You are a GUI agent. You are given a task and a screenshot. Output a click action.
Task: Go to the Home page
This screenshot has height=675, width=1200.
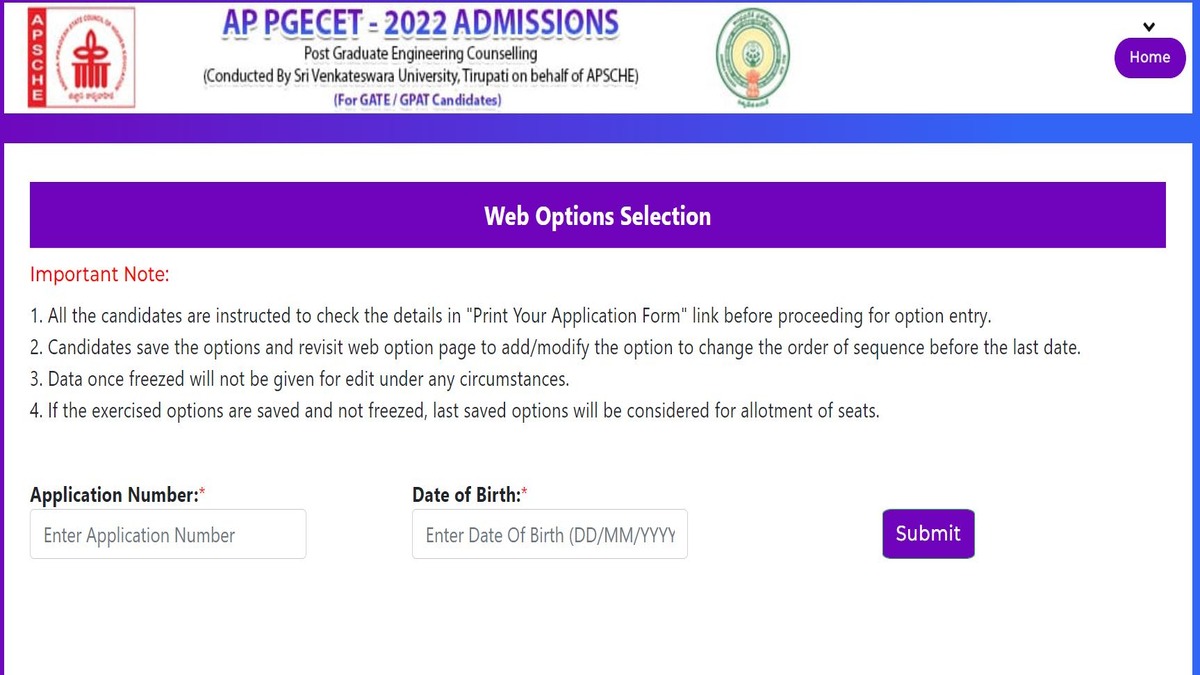[1149, 58]
